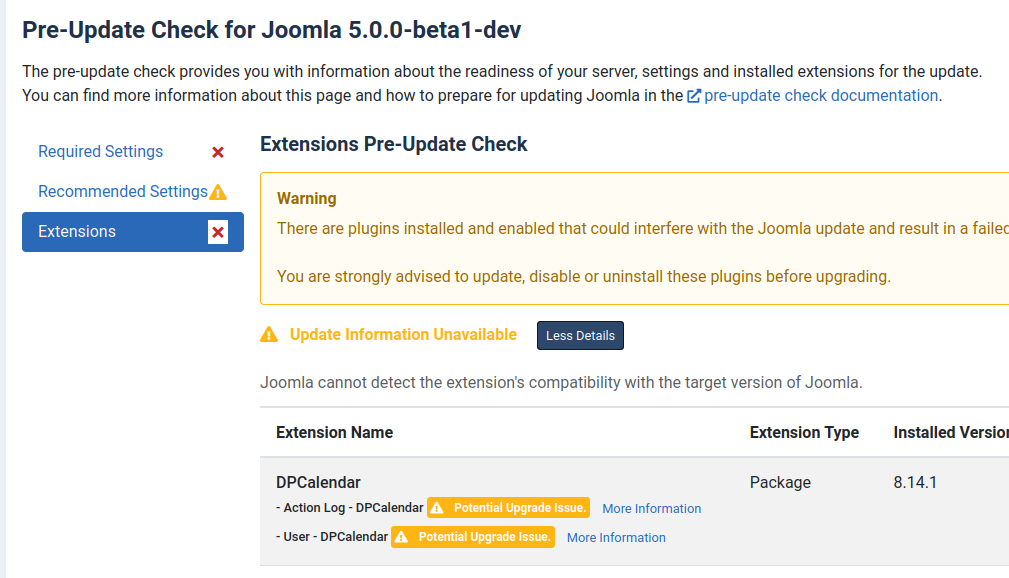Screen dimensions: 1009x578
Task: Click the Extensions Pre-Update Check heading
Action: click(x=393, y=144)
